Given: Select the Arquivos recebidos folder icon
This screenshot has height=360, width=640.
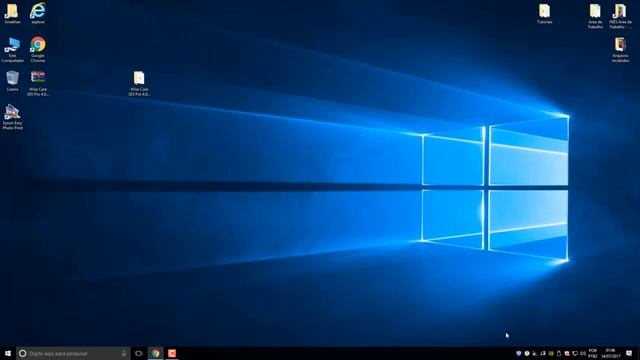Looking at the screenshot, I should pyautogui.click(x=620, y=50).
